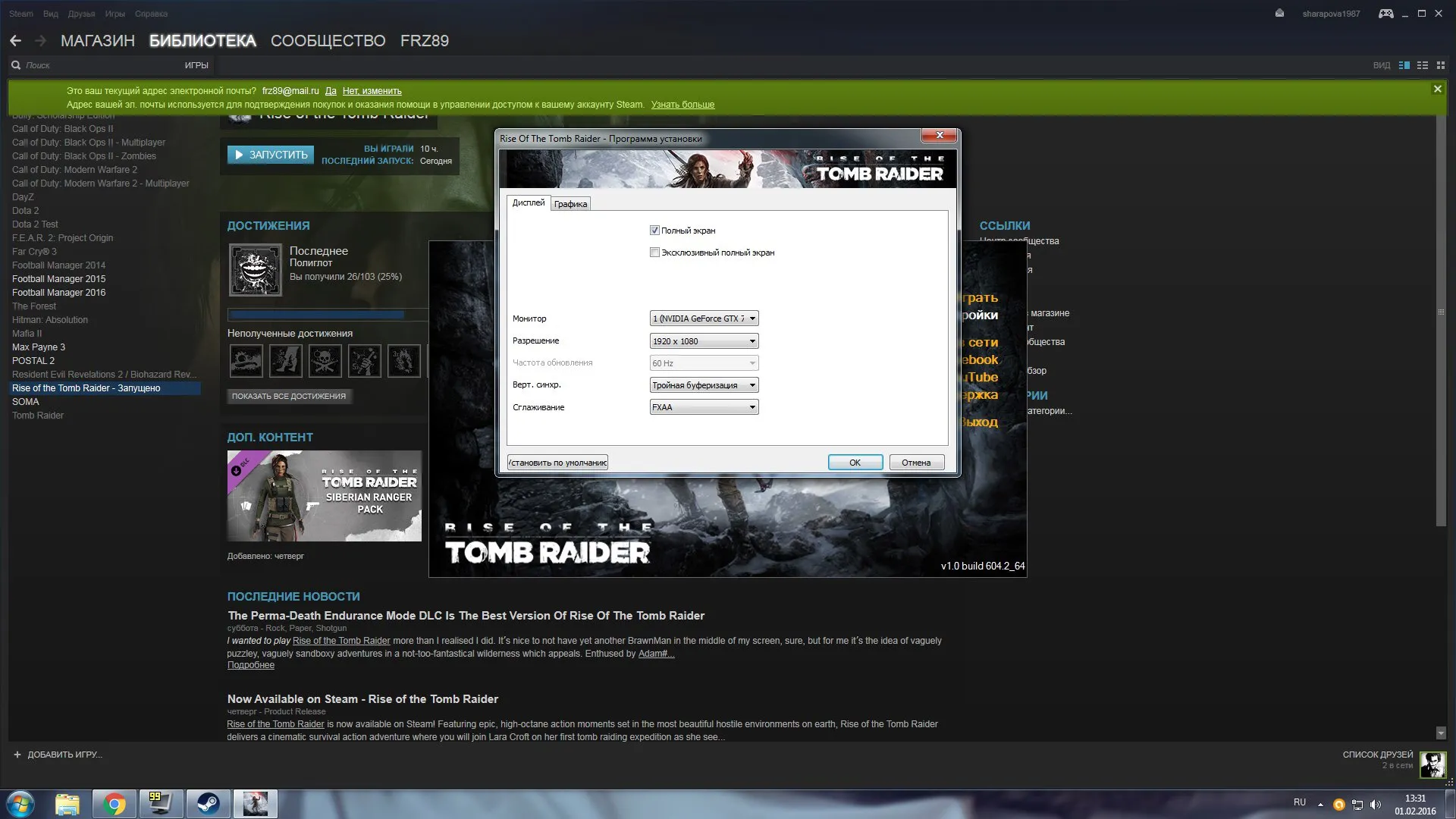The width and height of the screenshot is (1456, 819).
Task: Open the Друзья menu
Action: pos(81,14)
